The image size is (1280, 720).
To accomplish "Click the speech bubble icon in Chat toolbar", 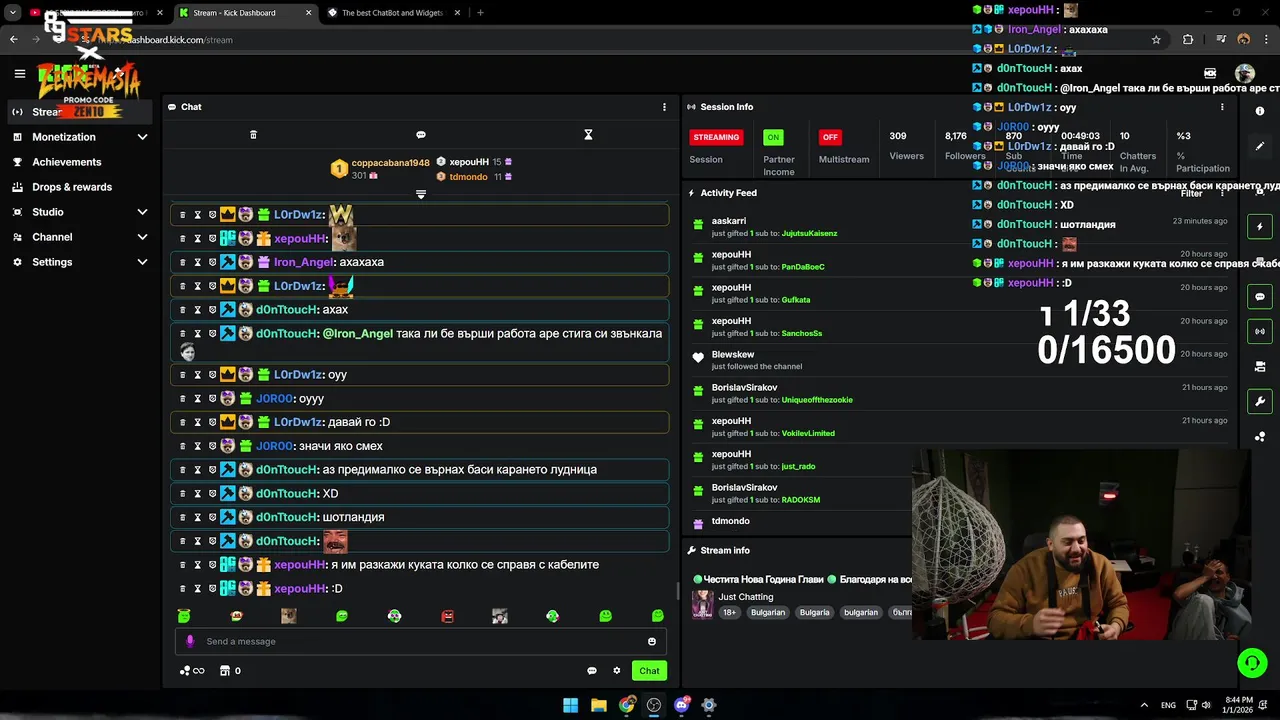I will click(x=421, y=135).
